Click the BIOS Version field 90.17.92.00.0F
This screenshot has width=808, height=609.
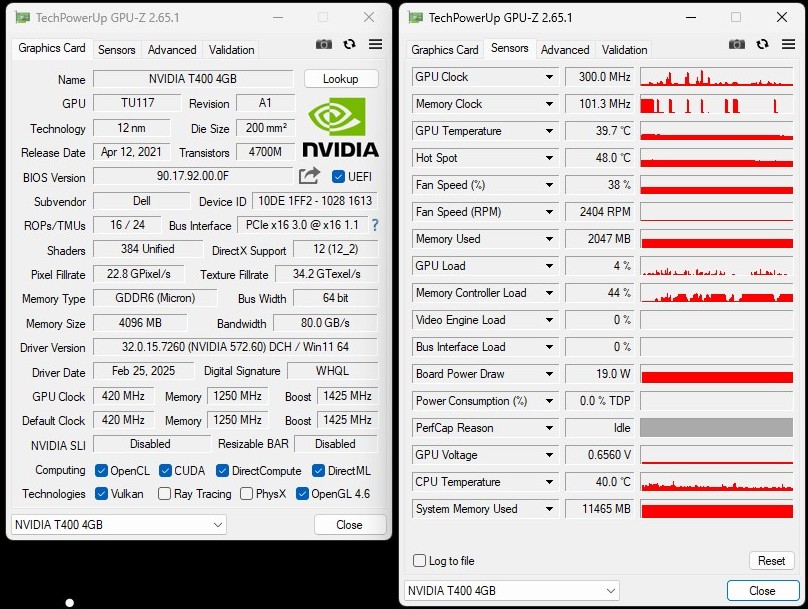(x=193, y=176)
